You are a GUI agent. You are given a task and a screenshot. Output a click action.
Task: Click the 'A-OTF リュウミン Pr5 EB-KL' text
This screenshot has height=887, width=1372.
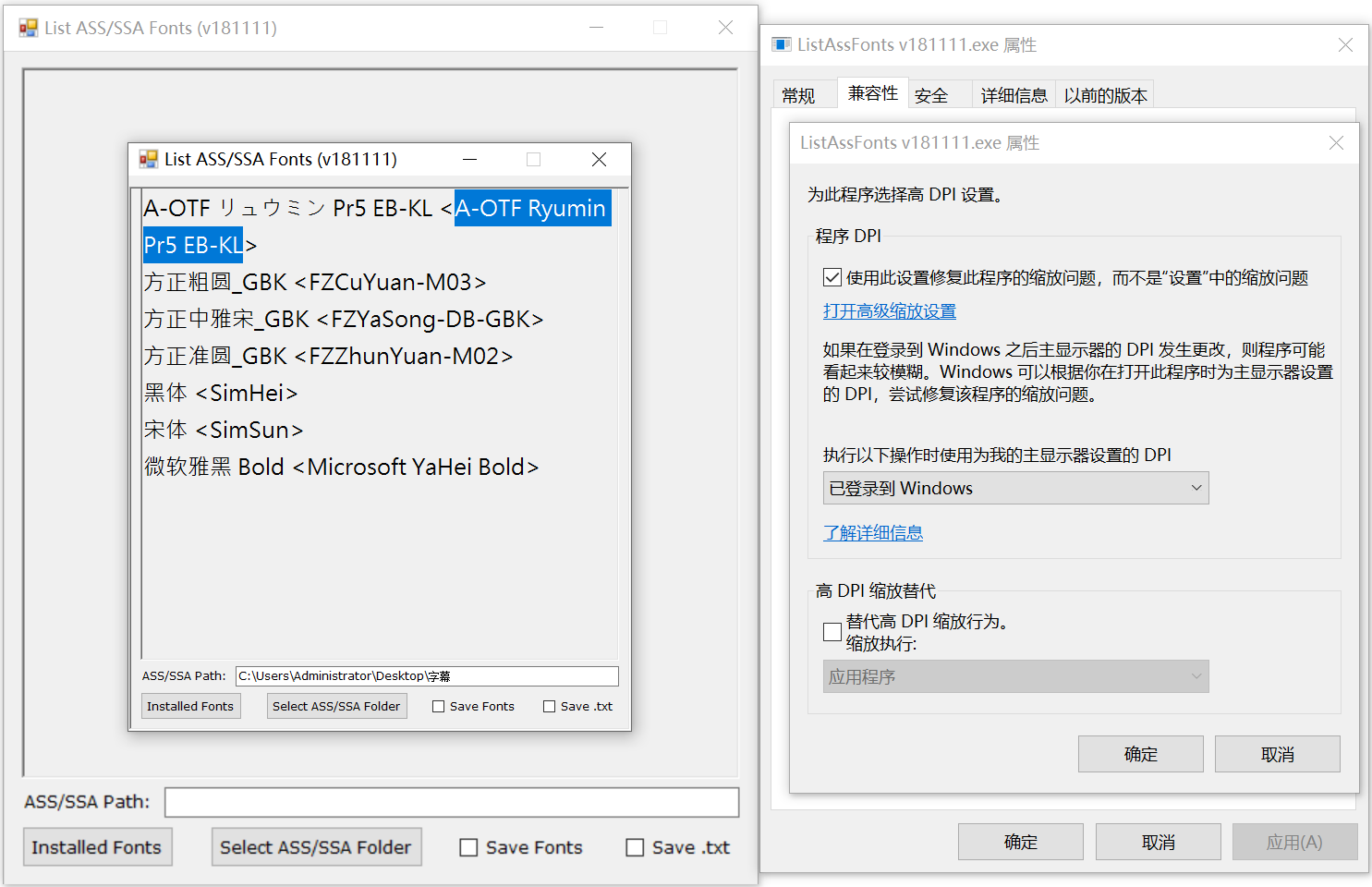(x=288, y=208)
